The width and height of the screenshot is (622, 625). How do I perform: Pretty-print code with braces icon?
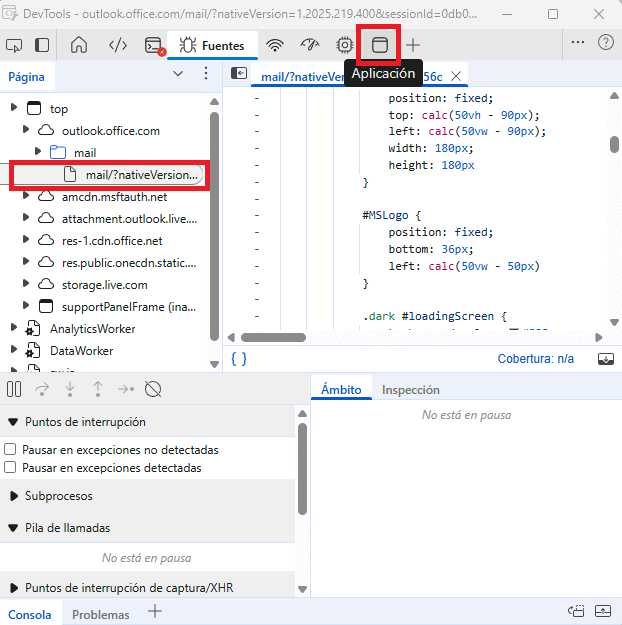coord(239,359)
